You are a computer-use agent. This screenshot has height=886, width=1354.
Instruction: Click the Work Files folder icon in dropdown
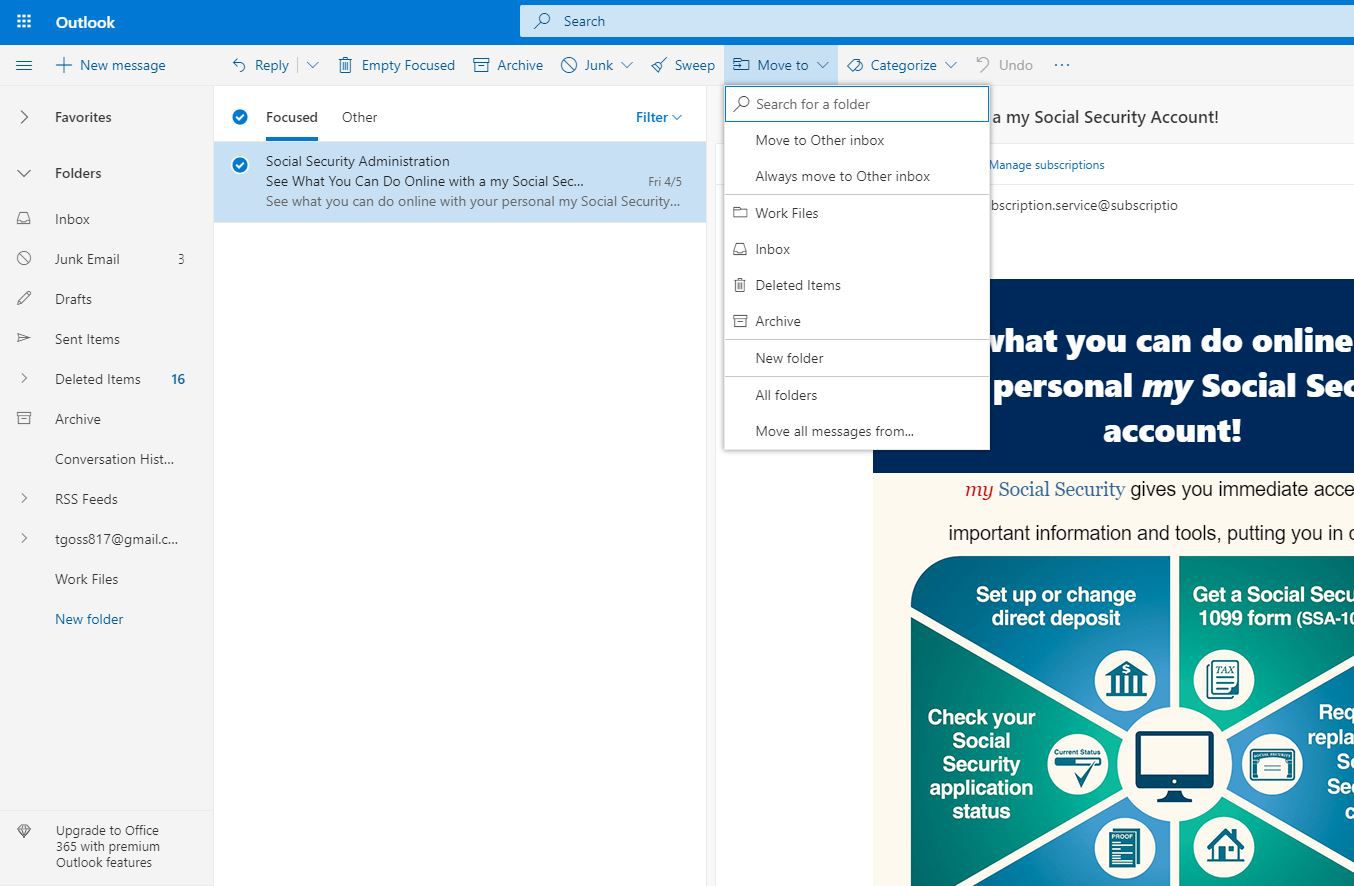[740, 213]
